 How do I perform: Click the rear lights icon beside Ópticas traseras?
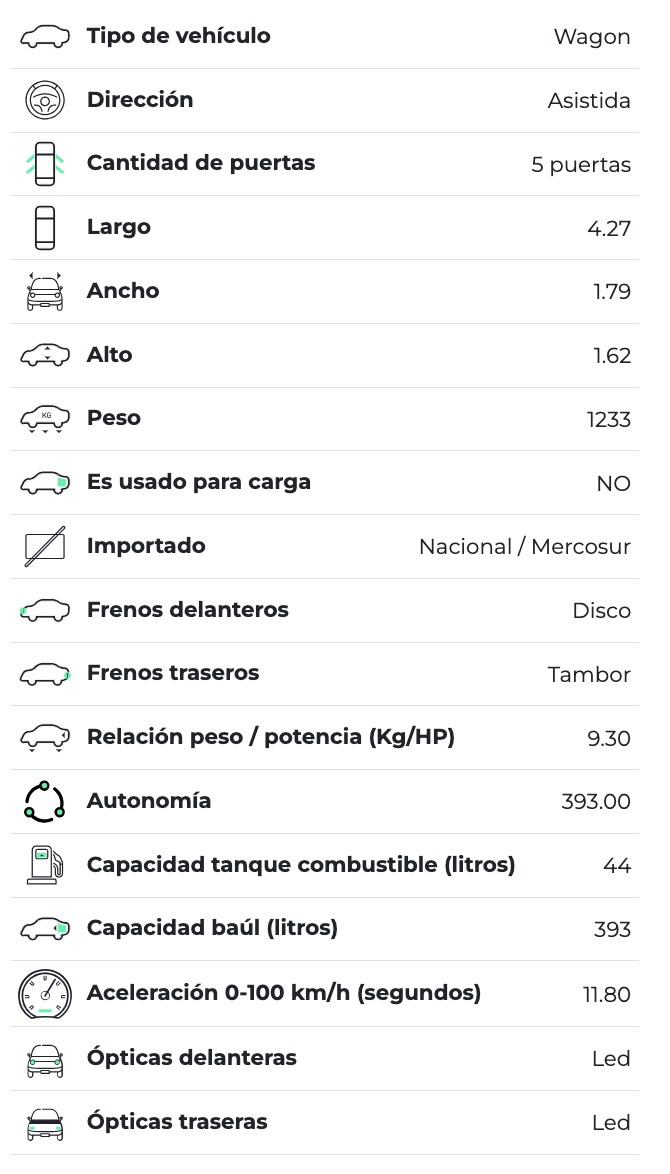(x=45, y=1123)
